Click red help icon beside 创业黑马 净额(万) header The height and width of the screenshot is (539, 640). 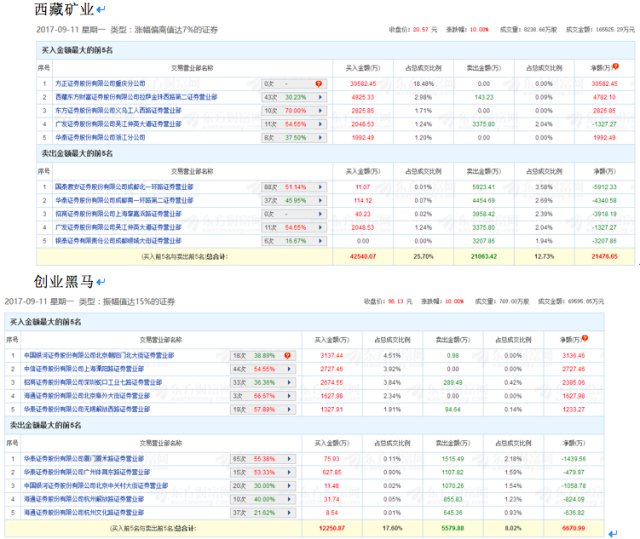coord(584,338)
